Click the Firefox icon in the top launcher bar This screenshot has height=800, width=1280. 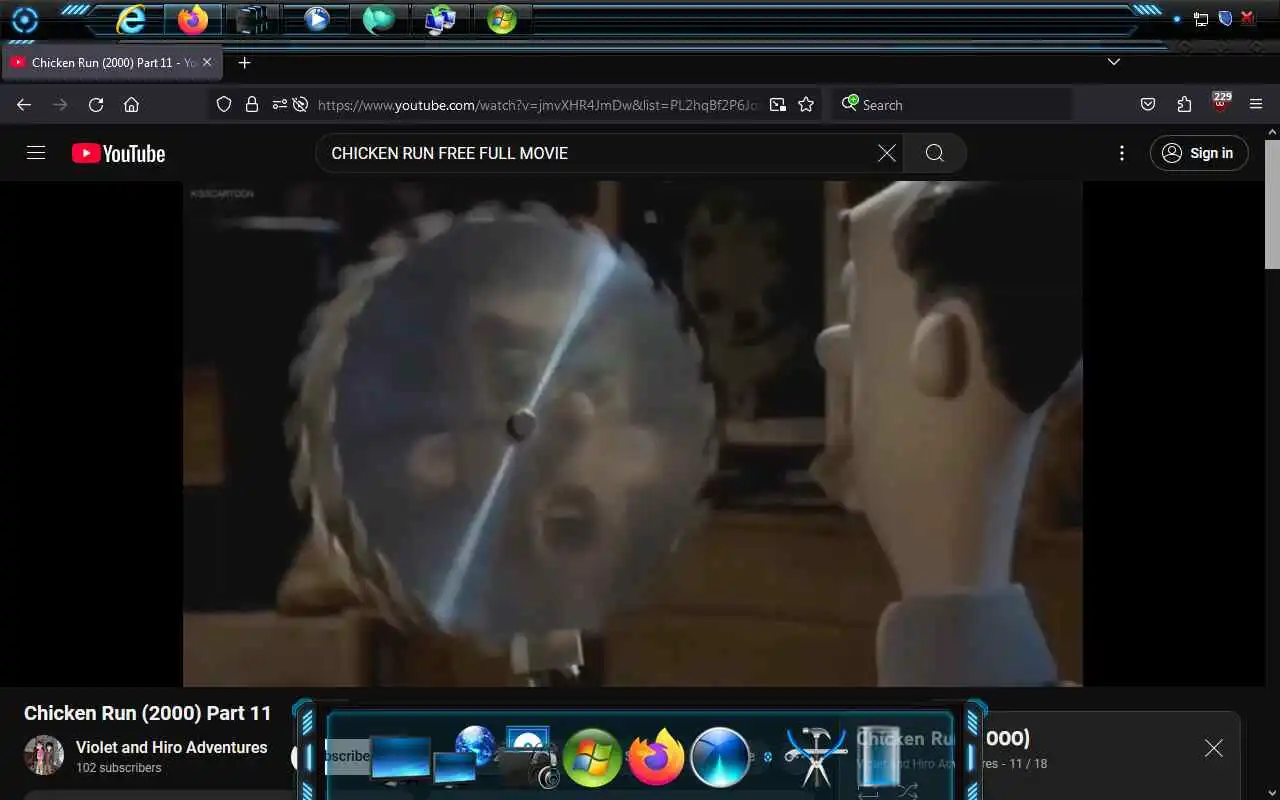click(192, 19)
